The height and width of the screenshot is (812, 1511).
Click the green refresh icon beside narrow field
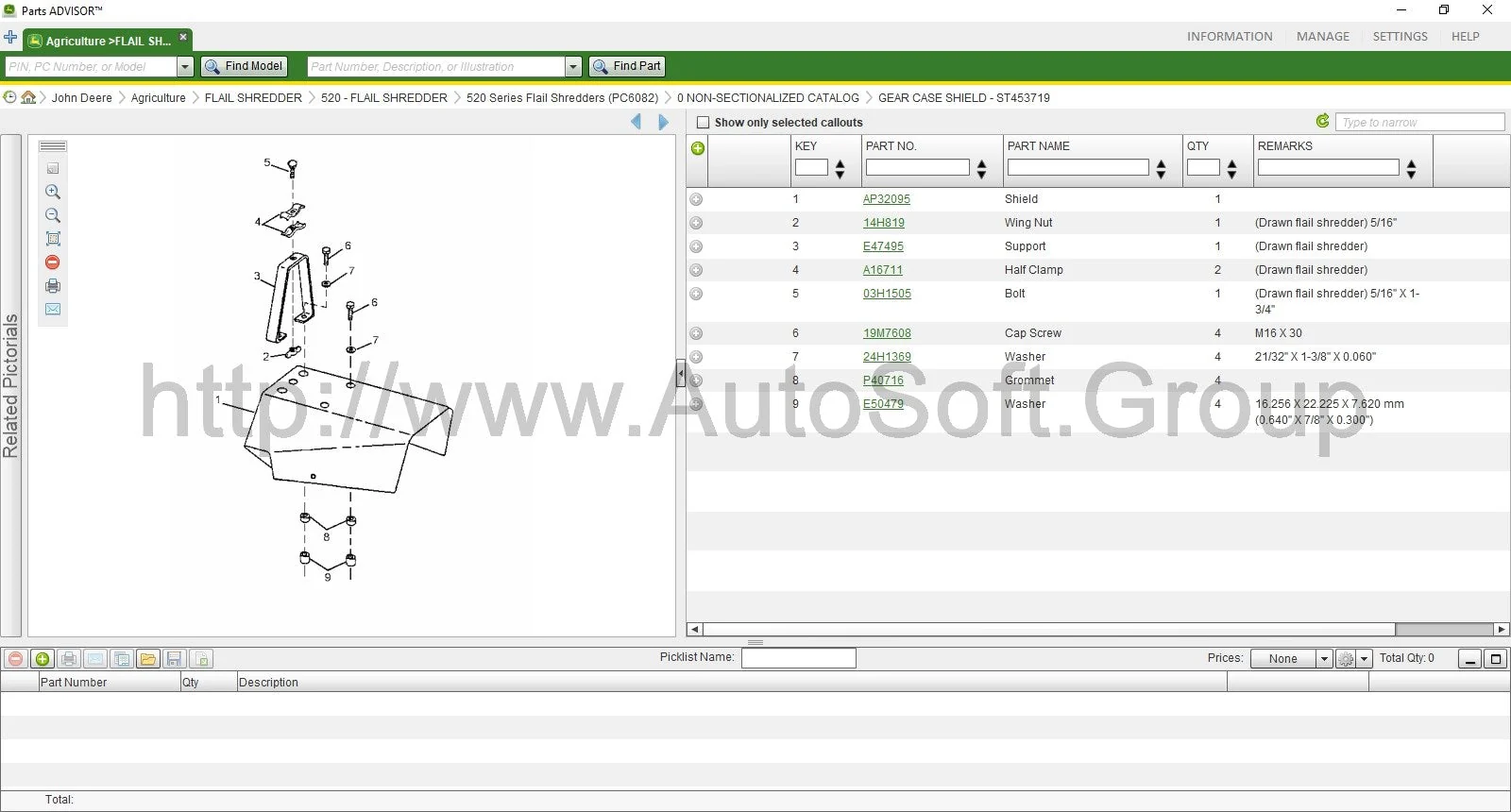point(1322,121)
